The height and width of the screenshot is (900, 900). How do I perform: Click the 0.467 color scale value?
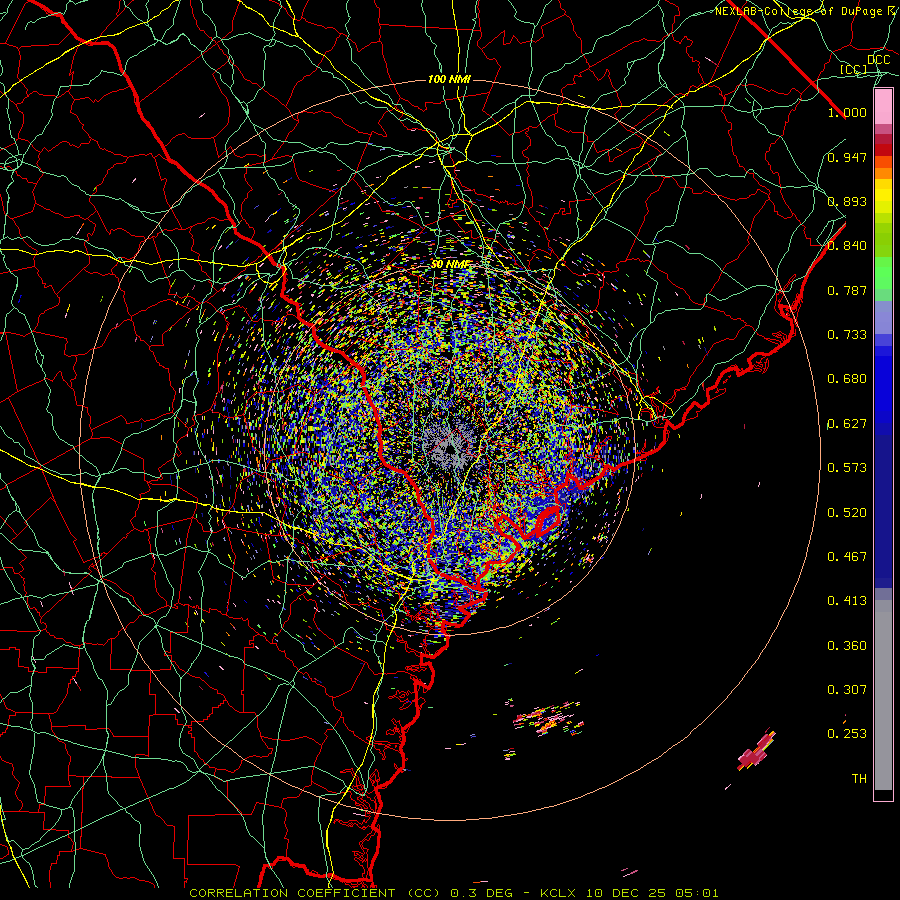tap(847, 557)
